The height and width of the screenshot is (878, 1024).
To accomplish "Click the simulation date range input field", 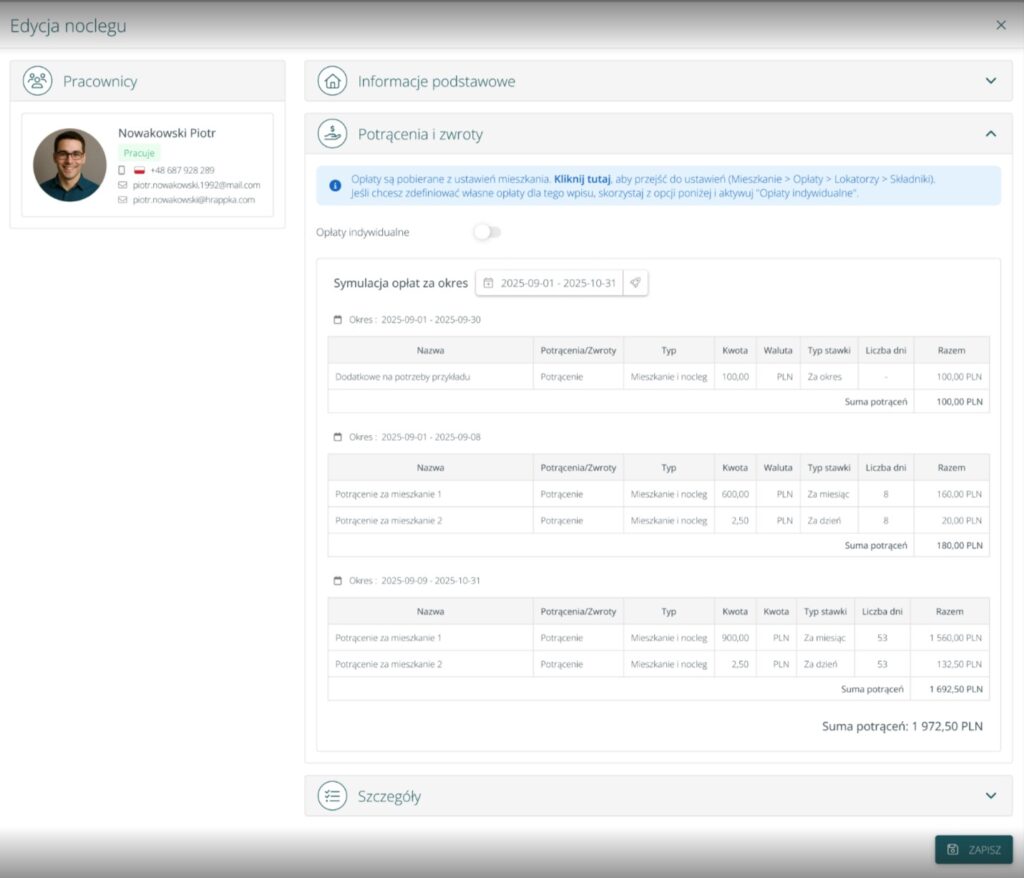I will [x=557, y=283].
